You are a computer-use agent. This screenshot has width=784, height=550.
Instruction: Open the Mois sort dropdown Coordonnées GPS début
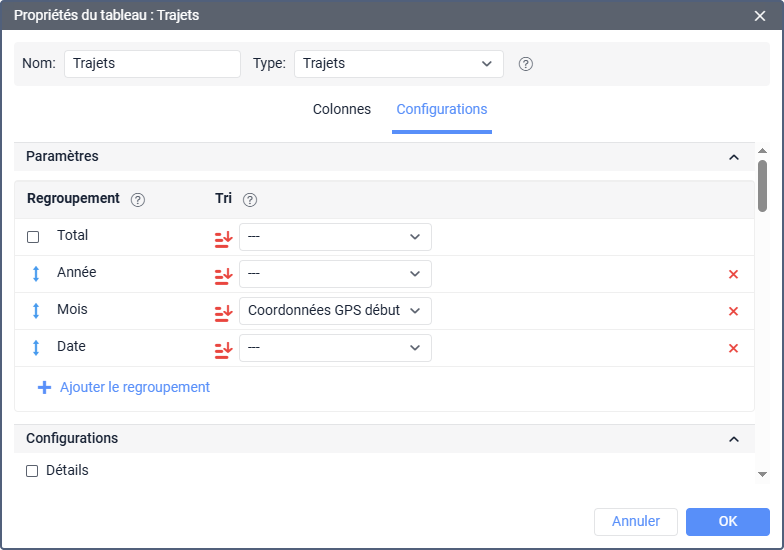pyautogui.click(x=335, y=311)
